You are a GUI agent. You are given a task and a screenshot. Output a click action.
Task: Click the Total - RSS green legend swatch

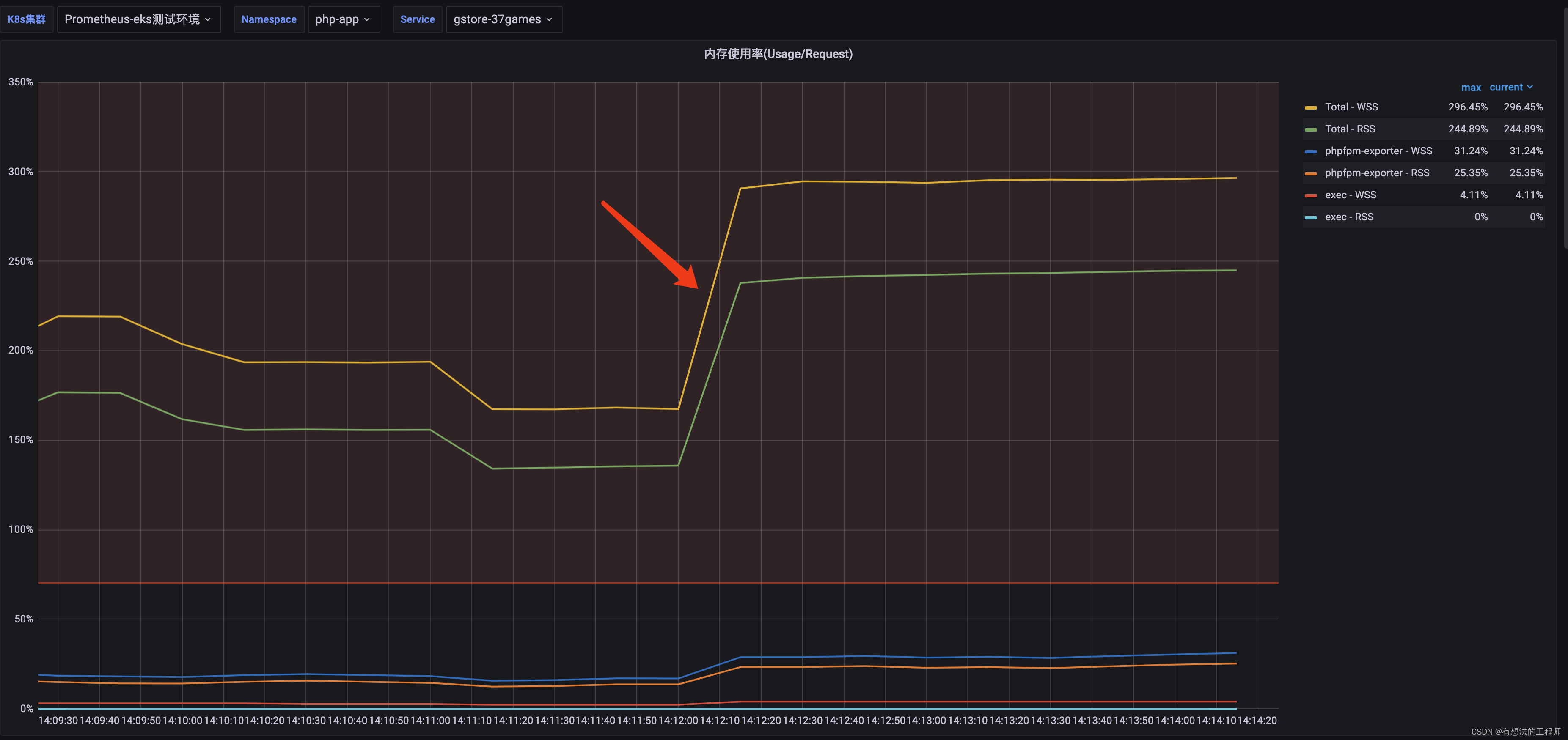click(1310, 130)
